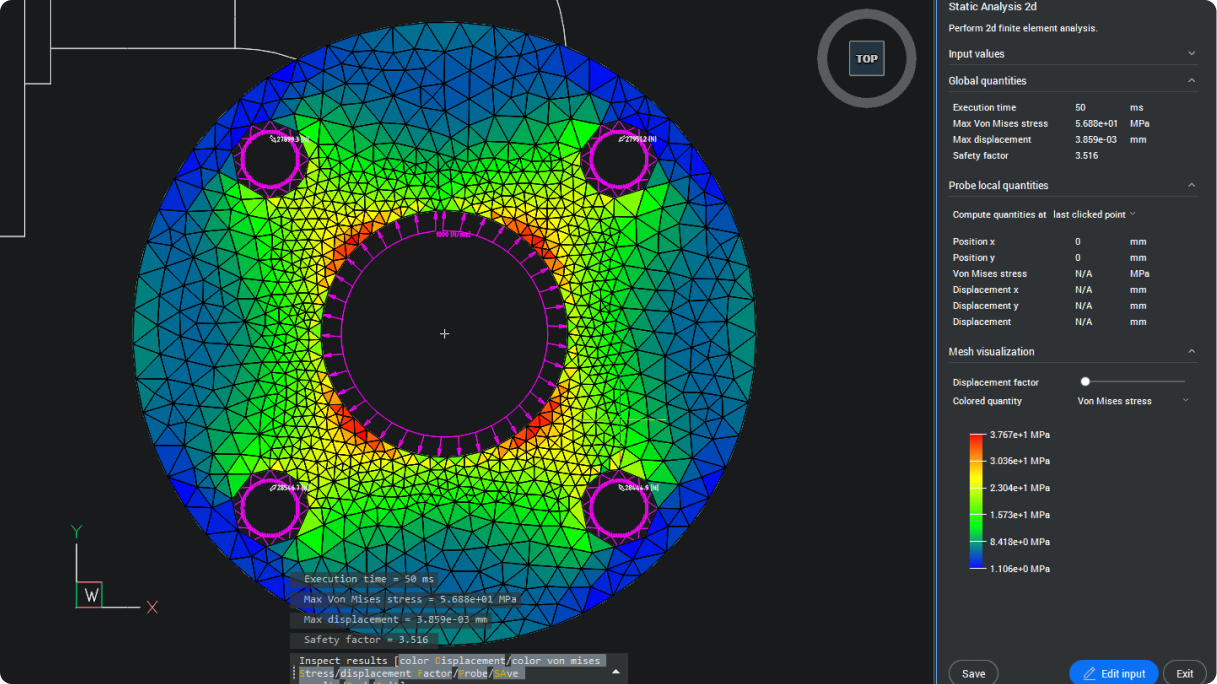The height and width of the screenshot is (684, 1217).
Task: Click the dotted grip beside the command line
Action: coord(294,670)
